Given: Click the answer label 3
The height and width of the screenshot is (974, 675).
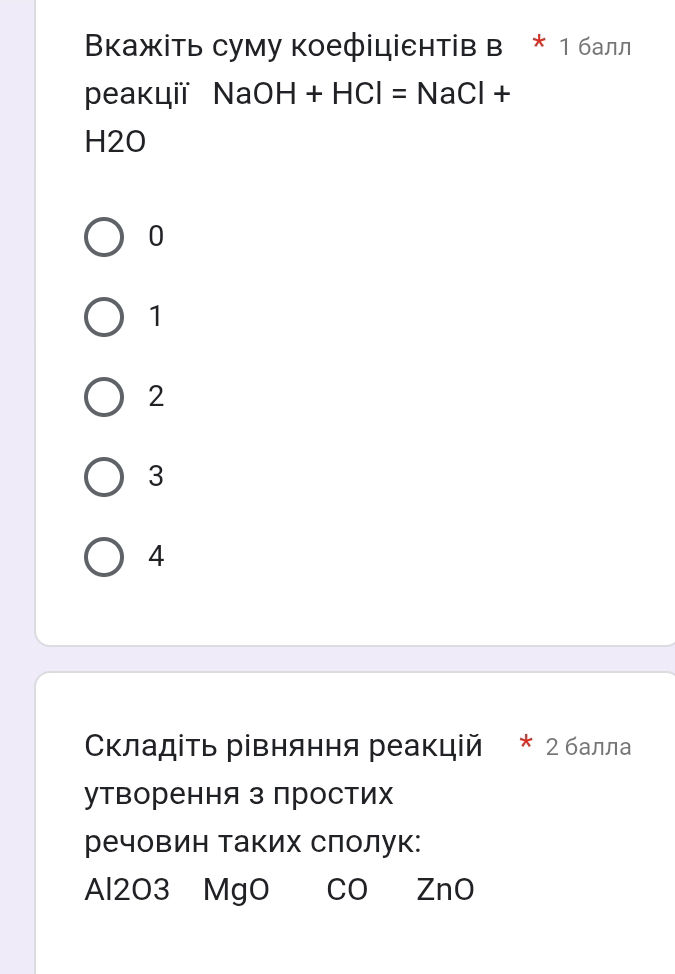Looking at the screenshot, I should pos(156,477).
